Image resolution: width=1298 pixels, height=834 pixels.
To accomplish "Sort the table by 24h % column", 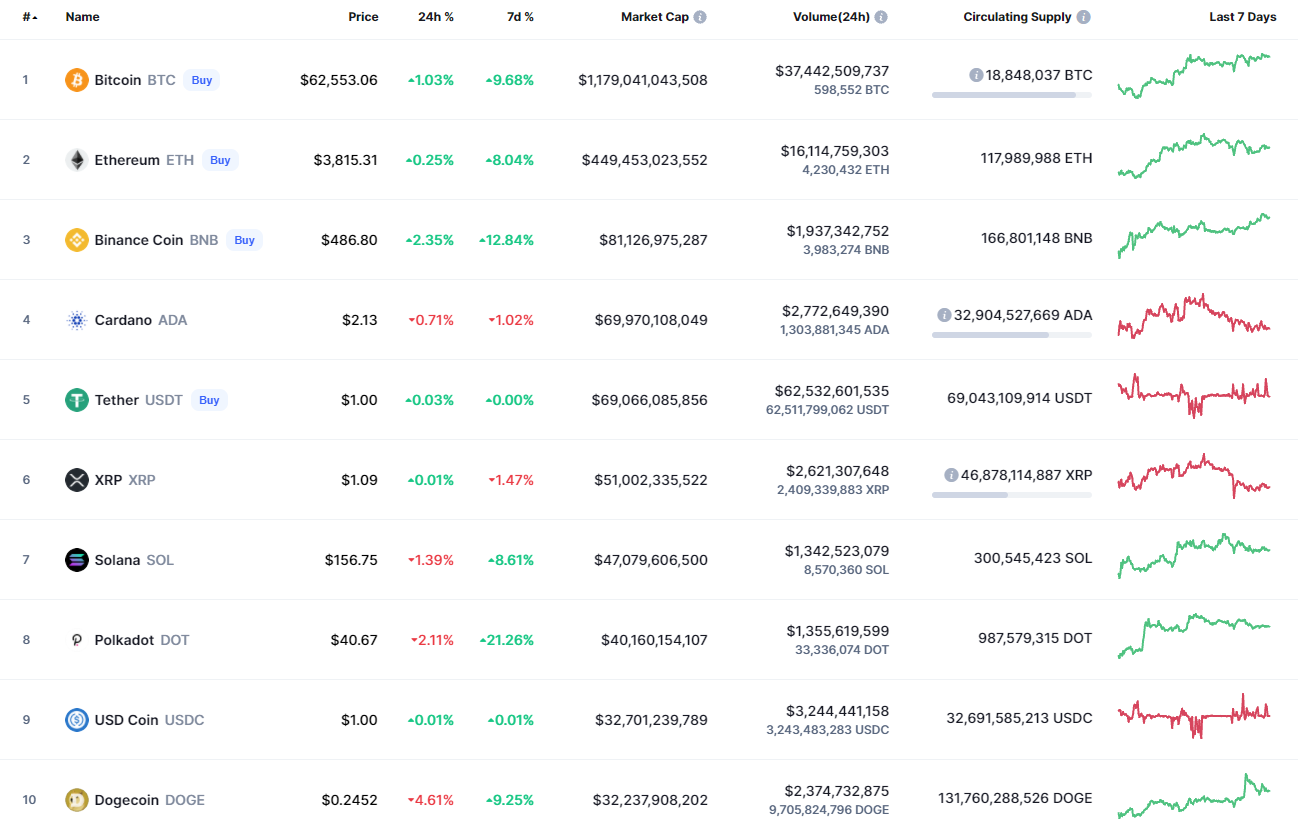I will tap(436, 17).
